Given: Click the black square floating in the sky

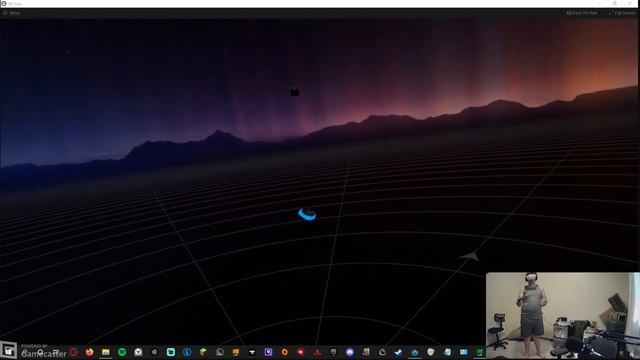Looking at the screenshot, I should point(295,93).
